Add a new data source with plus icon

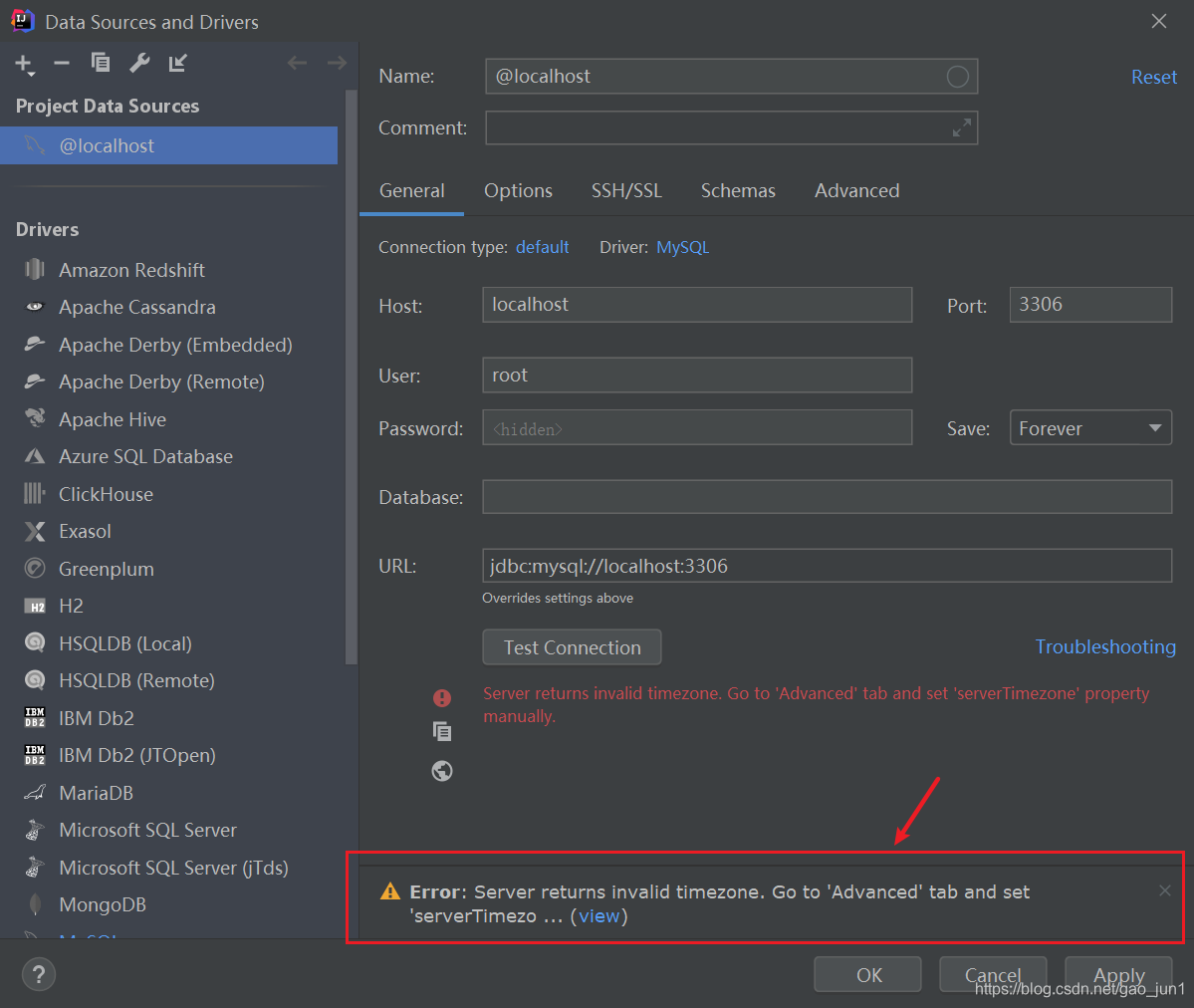[x=24, y=64]
